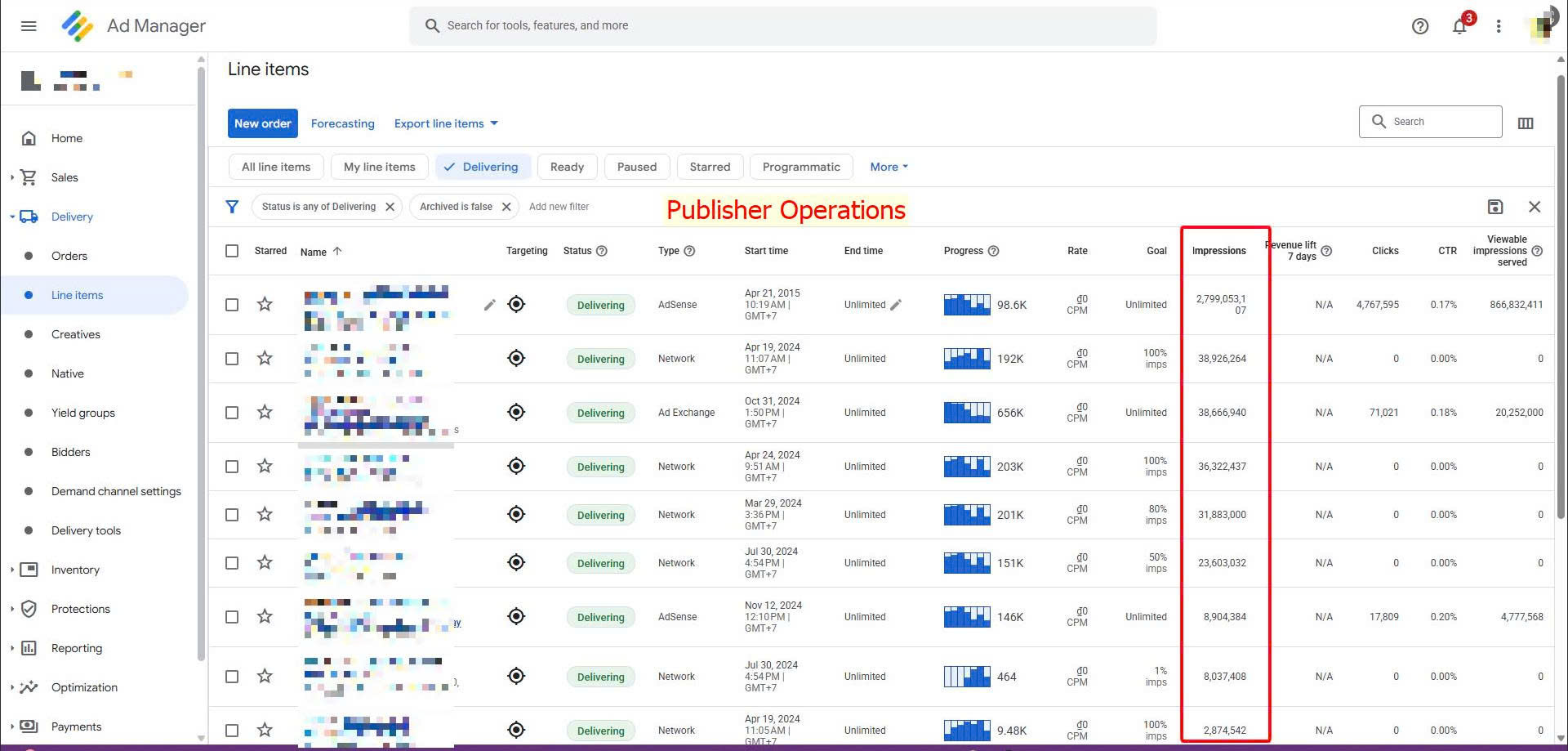Star the AdSense line item from Apr 21, 2015
The width and height of the screenshot is (1568, 751).
tap(265, 304)
